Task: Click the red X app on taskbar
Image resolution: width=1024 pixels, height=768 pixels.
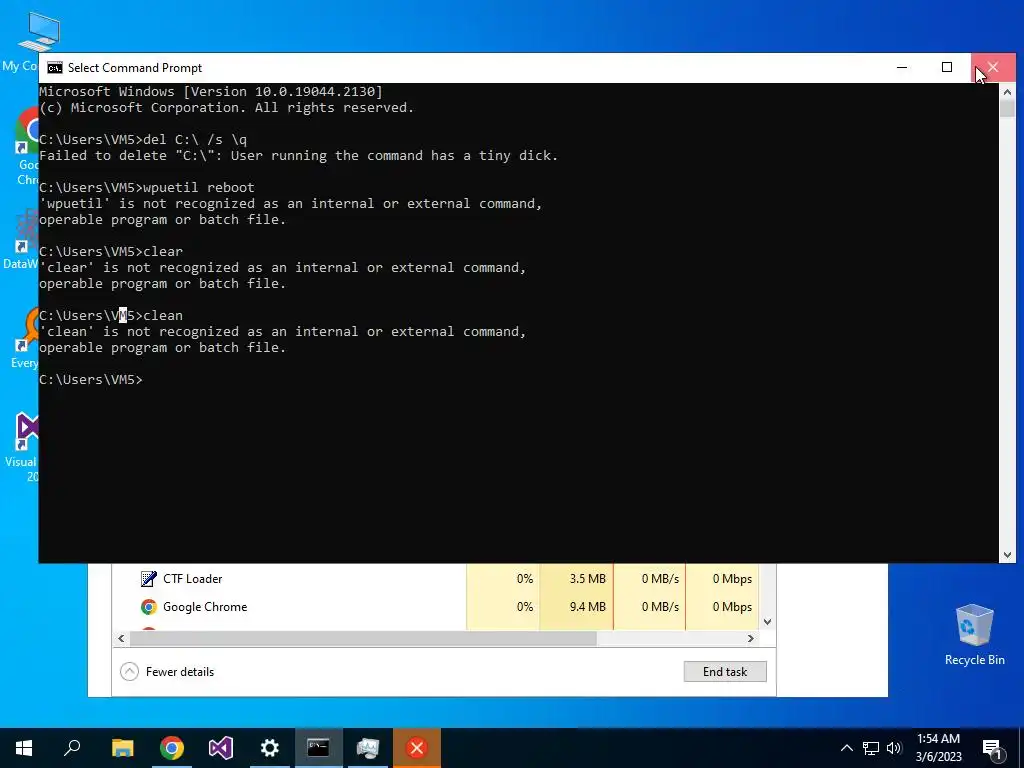Action: click(417, 748)
